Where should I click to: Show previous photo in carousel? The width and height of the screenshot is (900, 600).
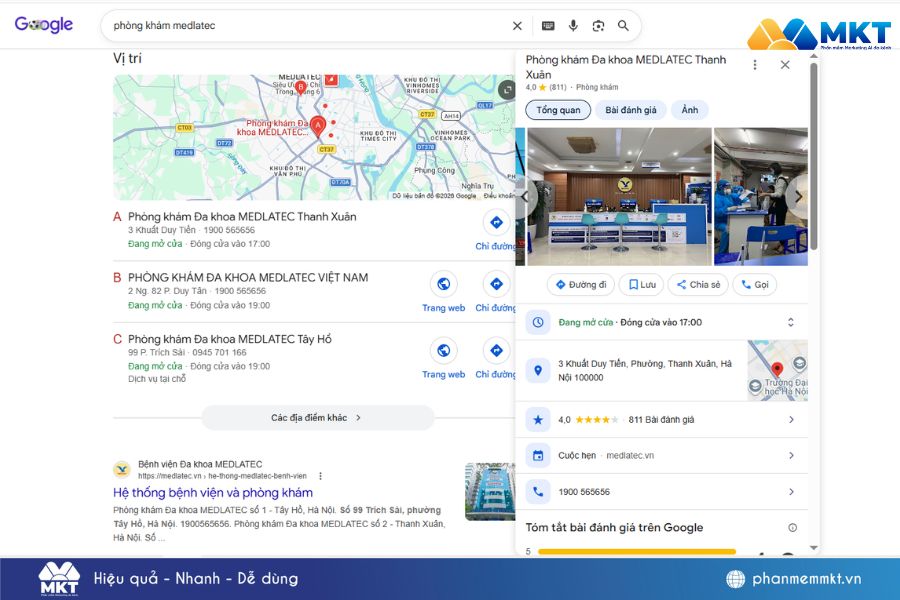click(x=526, y=196)
